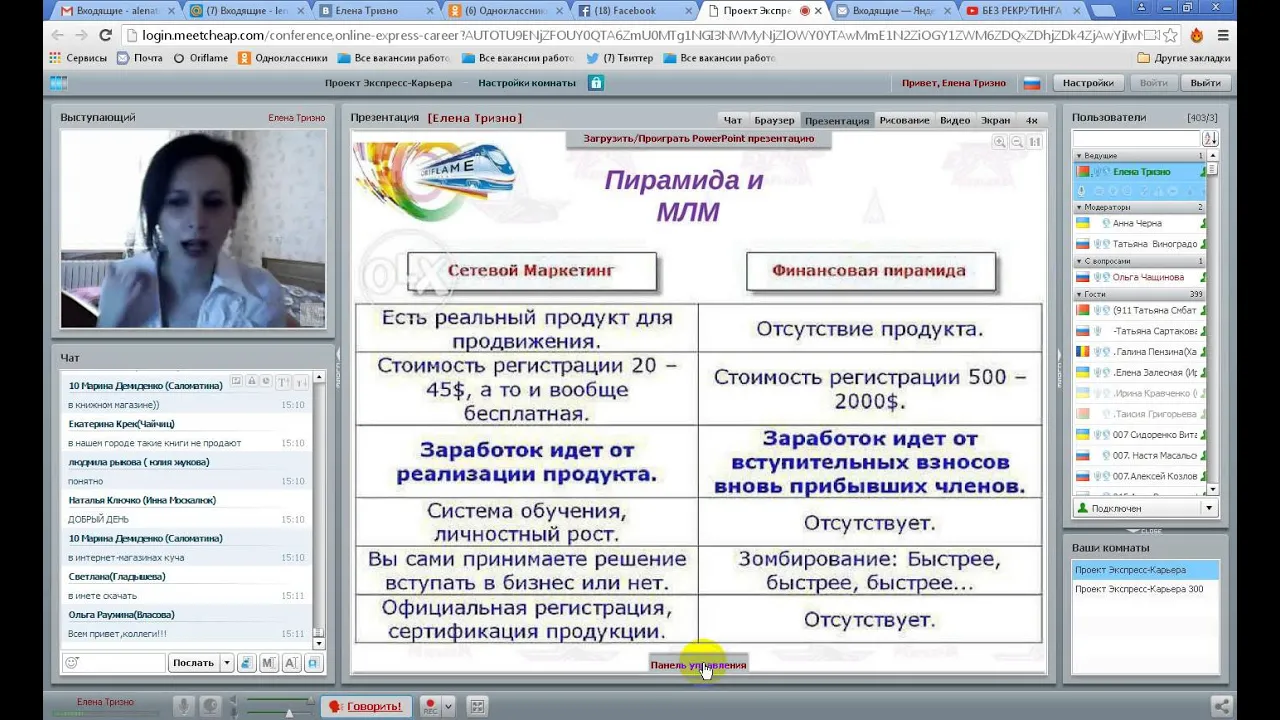Select the room Проект Экспресс-Карьера in Ваши комнаты

[x=1146, y=570]
